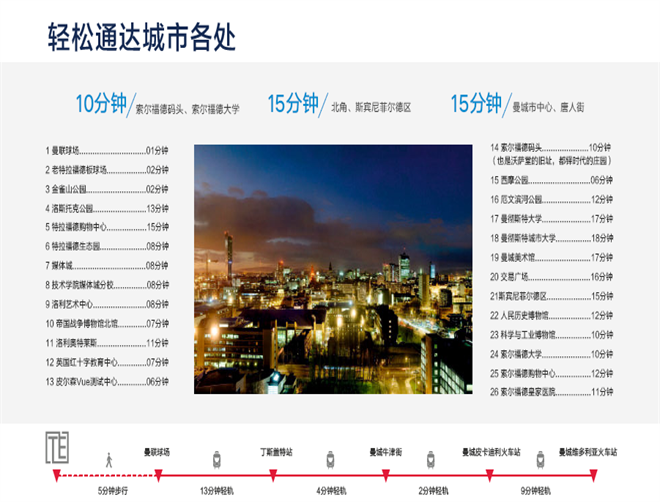
Task: Select the red marker under 曼联球场 station
Action: click(158, 475)
